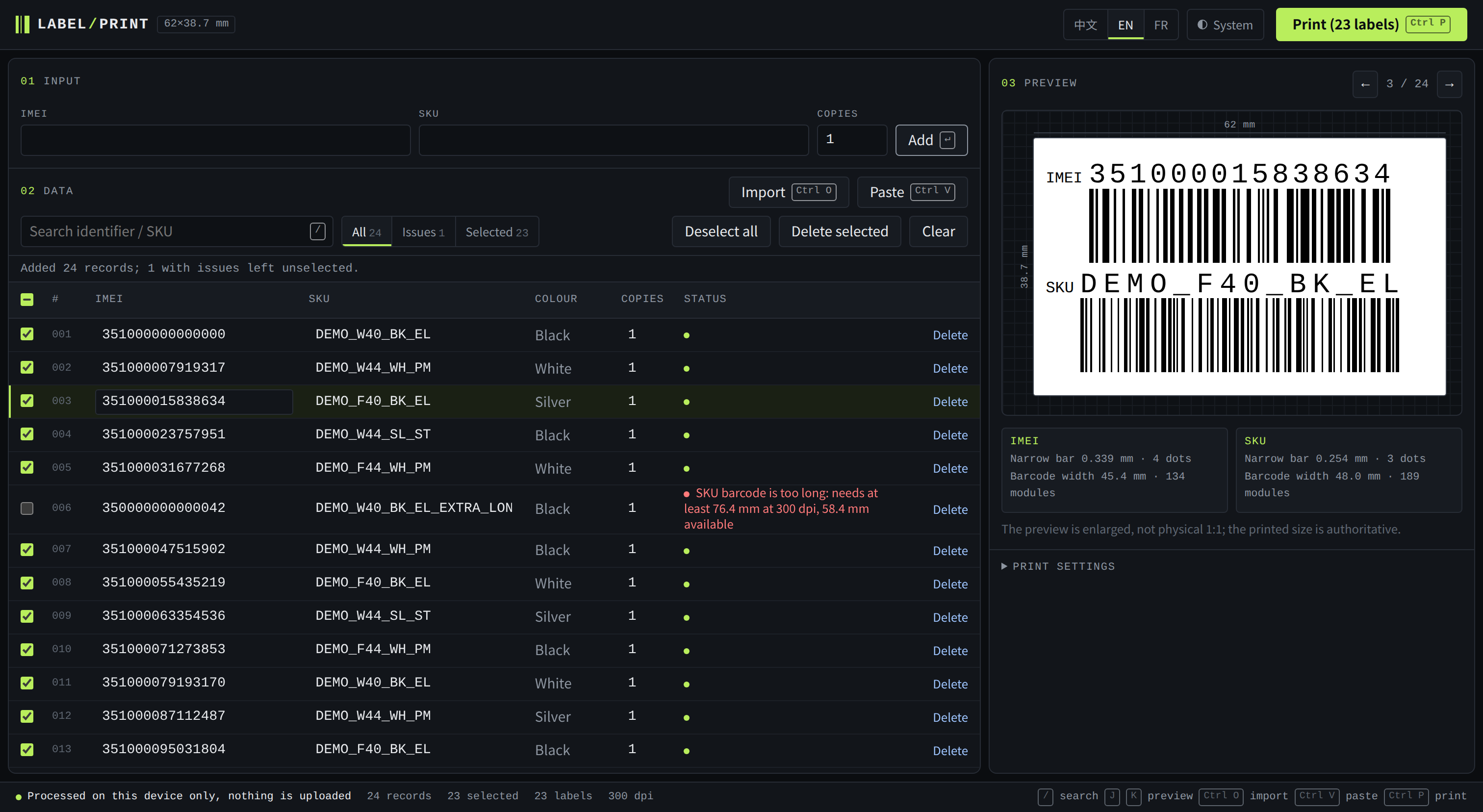Image resolution: width=1483 pixels, height=812 pixels.
Task: Toggle the select-all header checkbox
Action: 27,299
